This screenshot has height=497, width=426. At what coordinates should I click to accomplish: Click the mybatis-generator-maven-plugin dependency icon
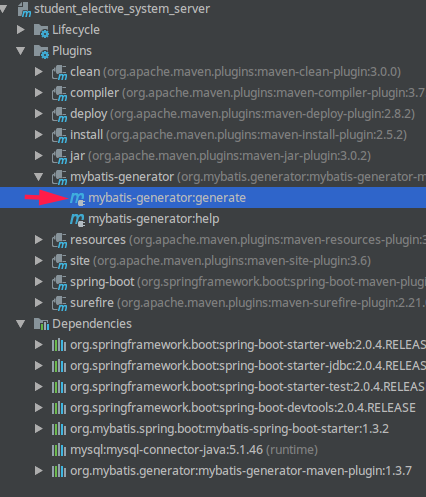pos(59,471)
